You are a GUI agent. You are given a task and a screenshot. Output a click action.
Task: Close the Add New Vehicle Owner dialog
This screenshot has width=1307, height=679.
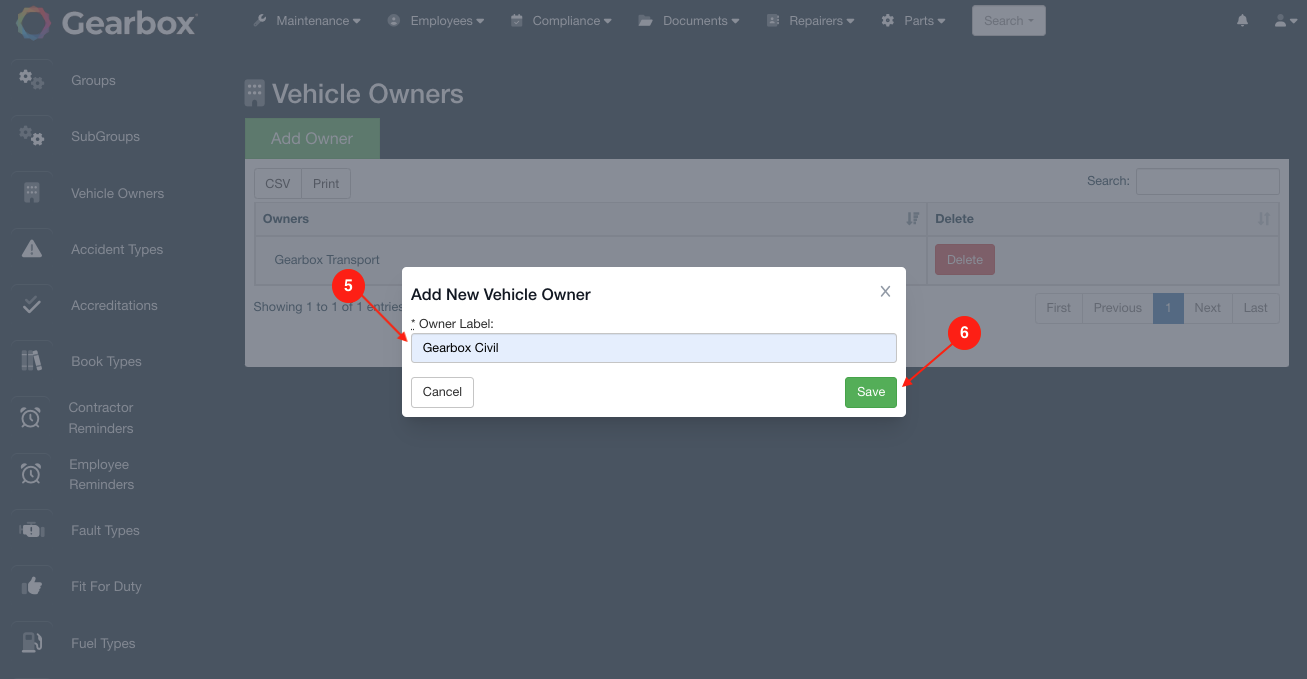(x=885, y=292)
